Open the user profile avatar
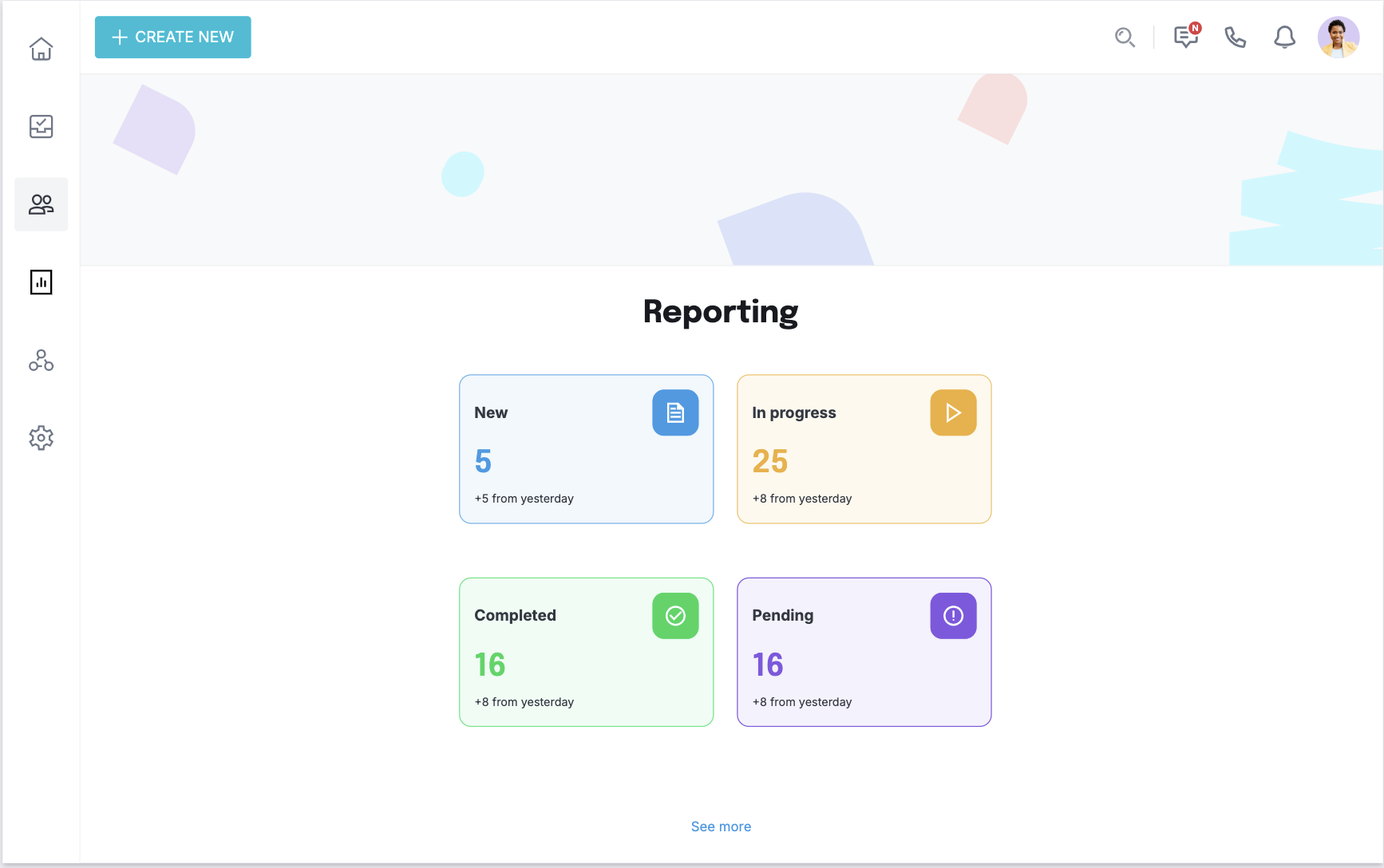The image size is (1384, 868). (1338, 37)
